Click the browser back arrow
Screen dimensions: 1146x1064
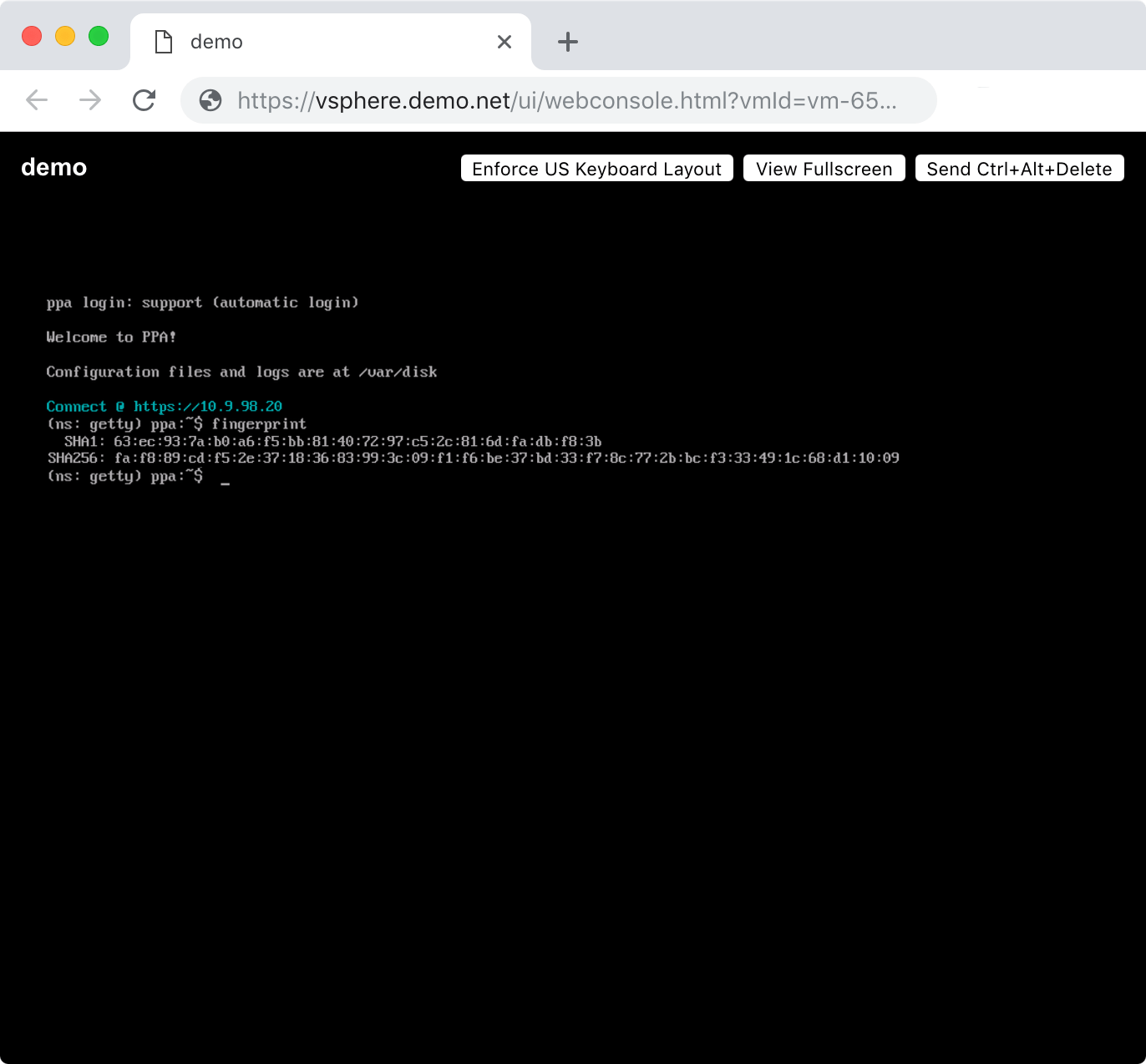pos(36,100)
